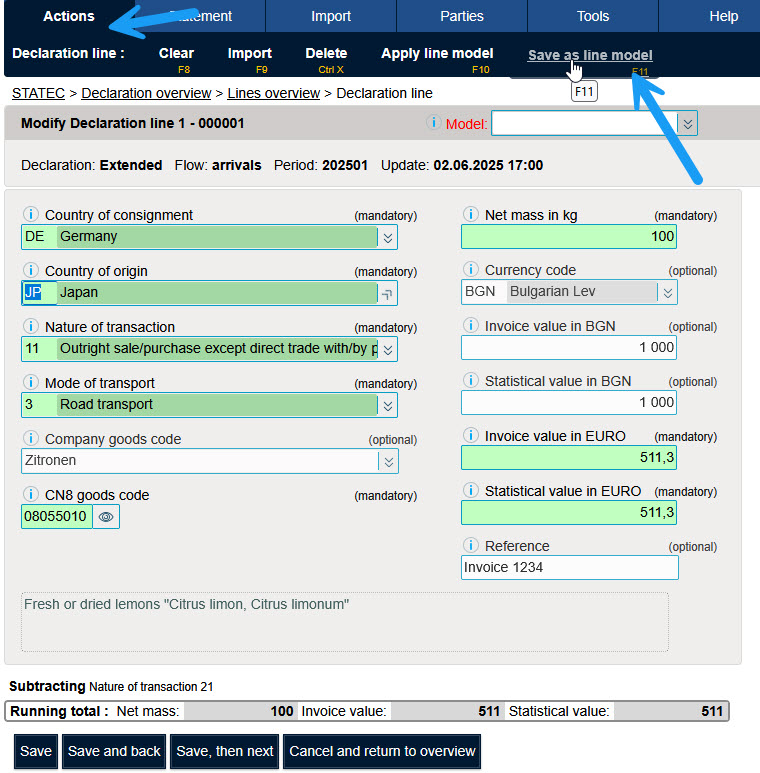Image resolution: width=760 pixels, height=773 pixels.
Task: Open the Company goods code dropdown
Action: click(x=388, y=461)
